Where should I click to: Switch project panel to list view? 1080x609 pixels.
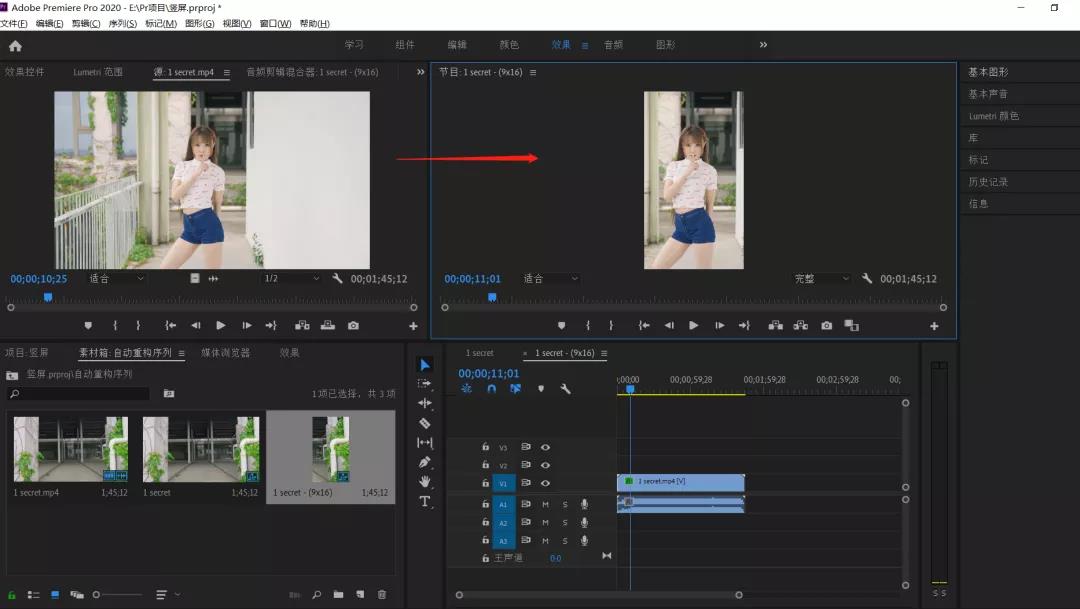pyautogui.click(x=34, y=595)
